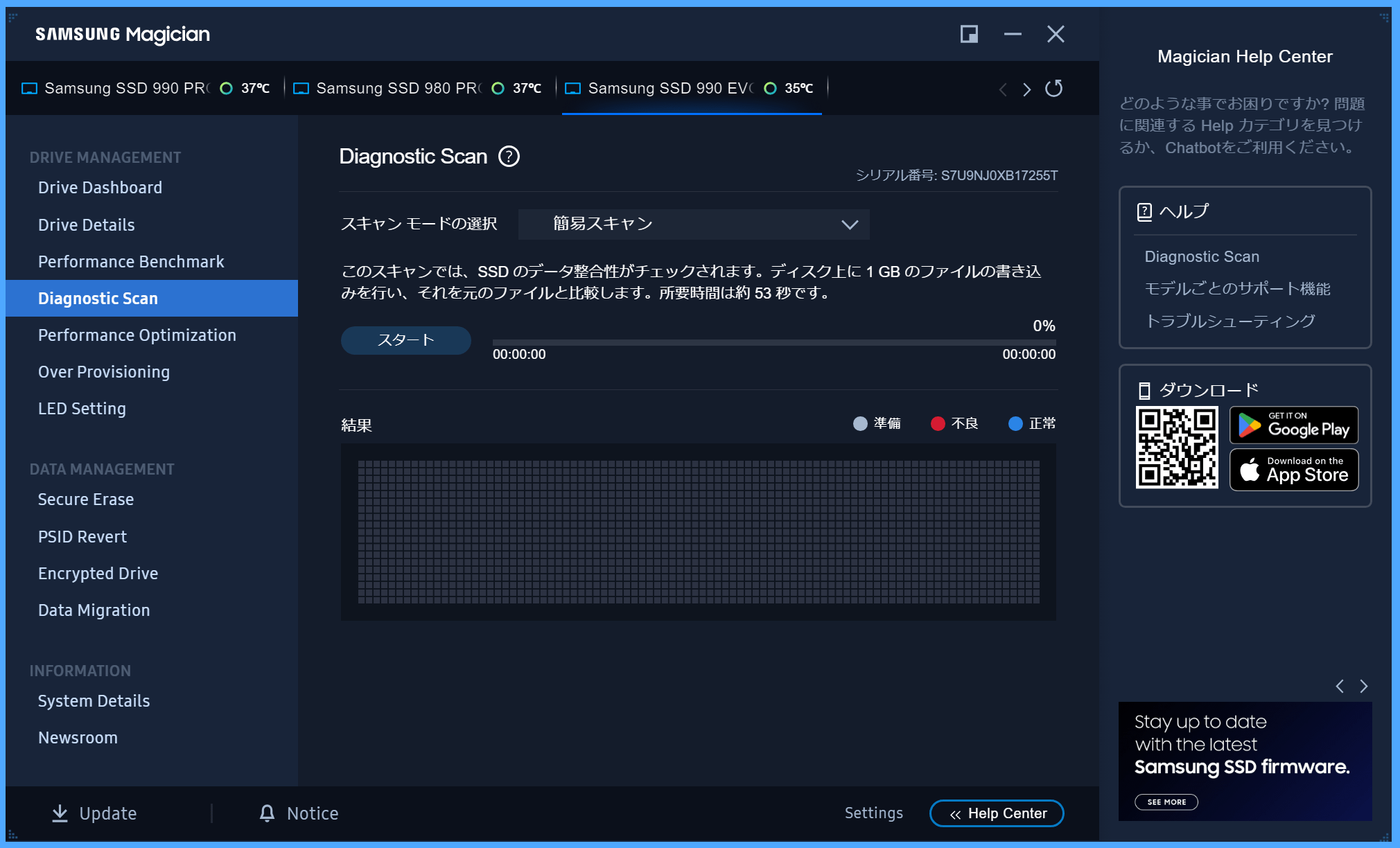This screenshot has height=848, width=1400.
Task: Minimize the Samsung Magician window
Action: pyautogui.click(x=1013, y=34)
